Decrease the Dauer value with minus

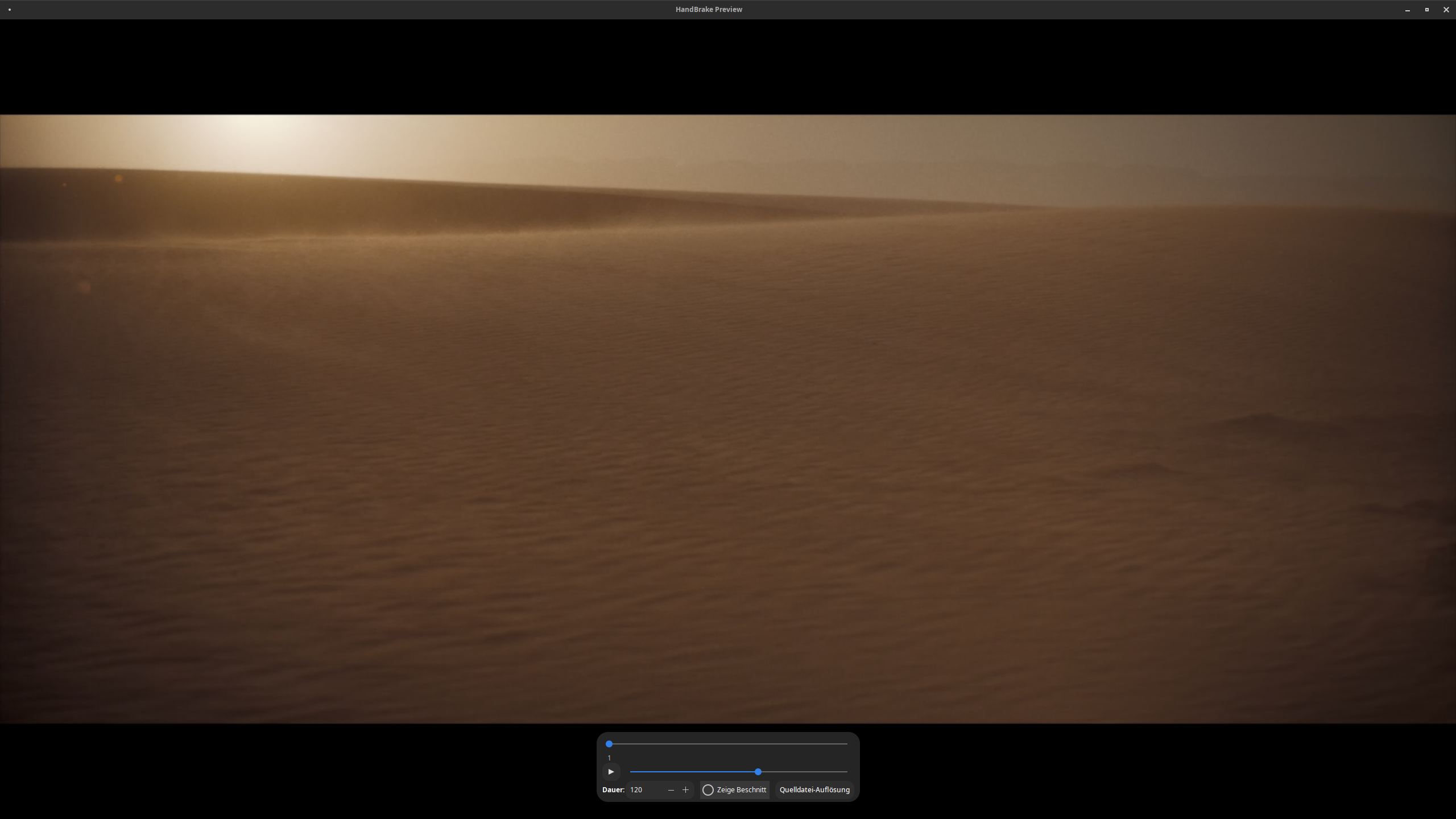[671, 790]
